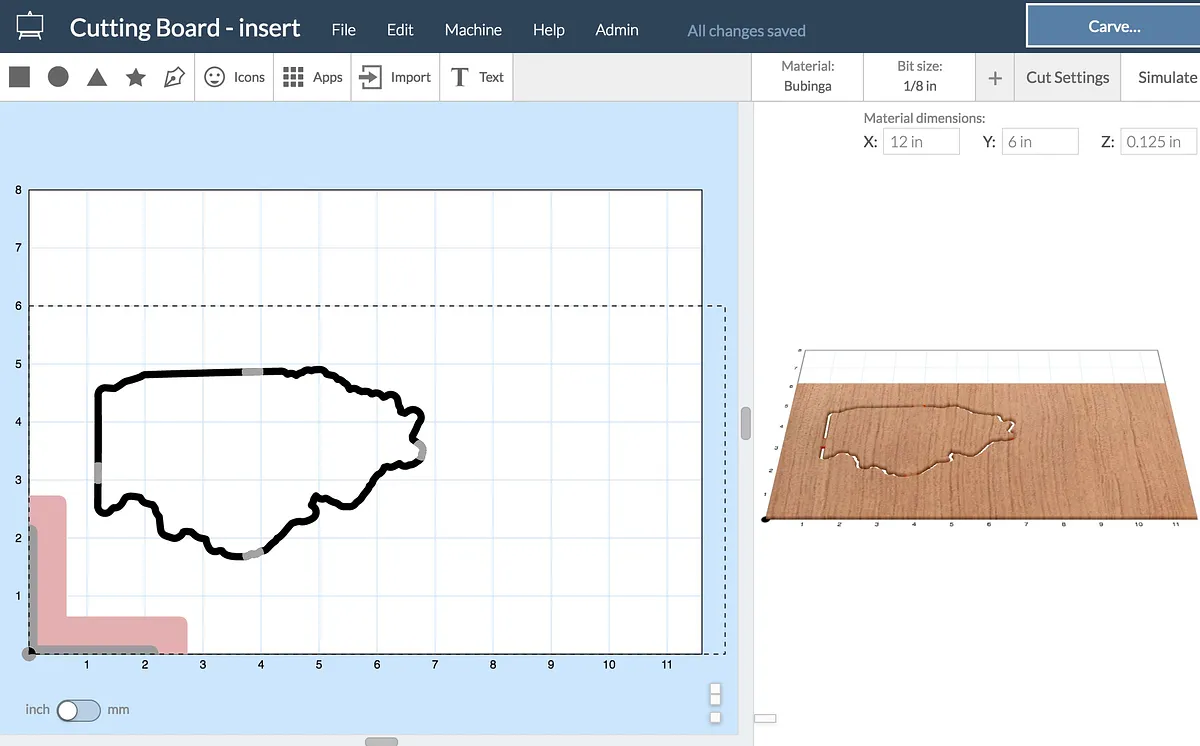The height and width of the screenshot is (746, 1200).
Task: Select the square shape tool
Action: click(x=19, y=77)
